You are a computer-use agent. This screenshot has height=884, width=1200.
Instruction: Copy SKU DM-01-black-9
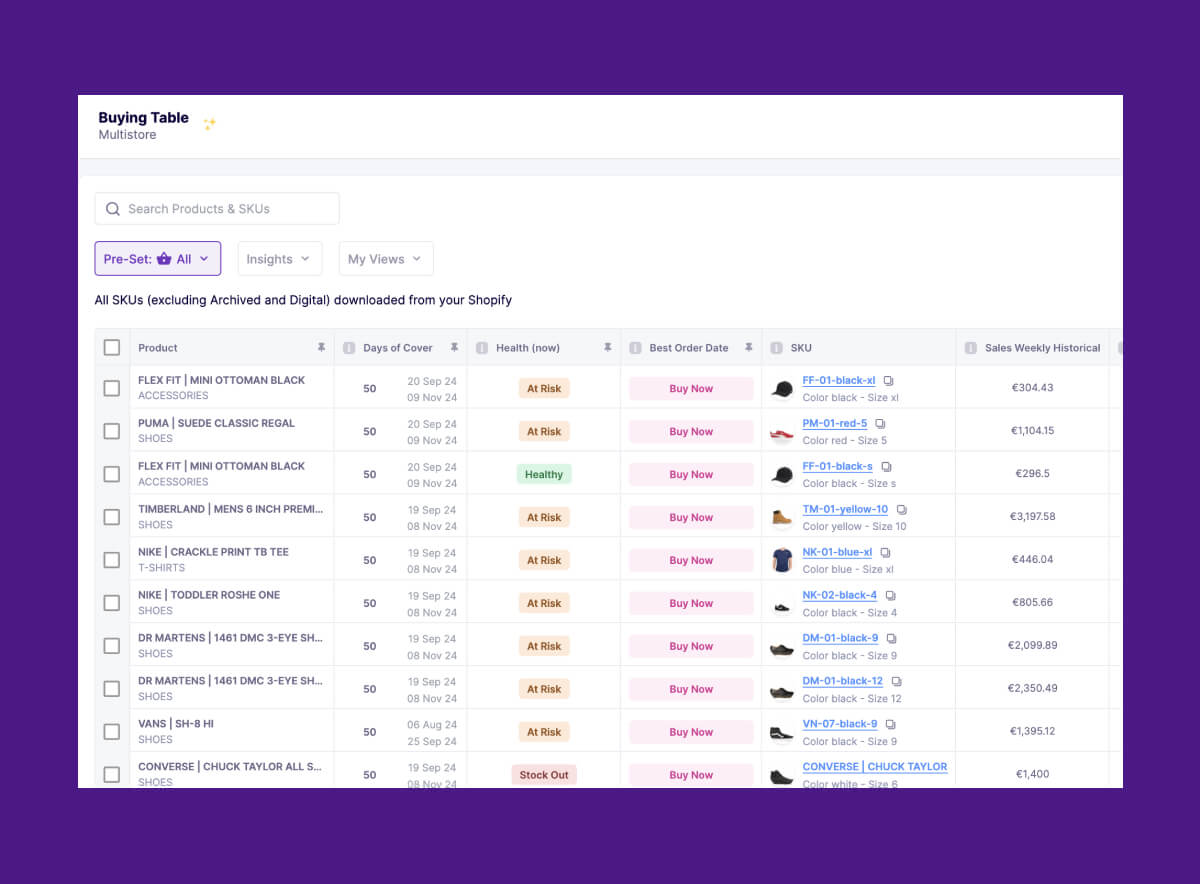click(x=891, y=639)
